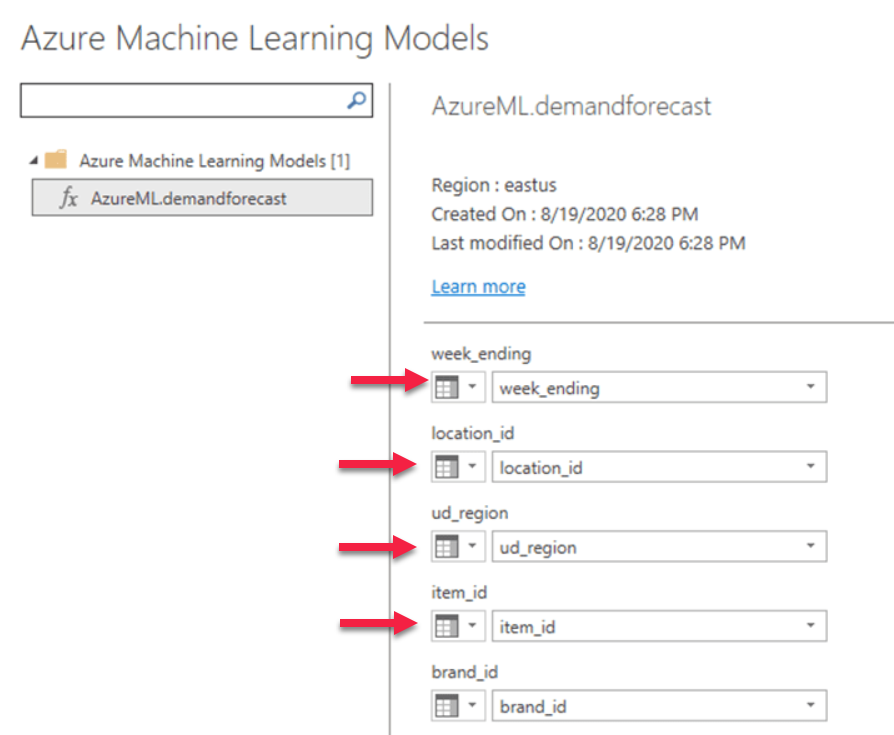Open the input type arrow for item_id
Screen dimensions: 894x735
click(472, 626)
